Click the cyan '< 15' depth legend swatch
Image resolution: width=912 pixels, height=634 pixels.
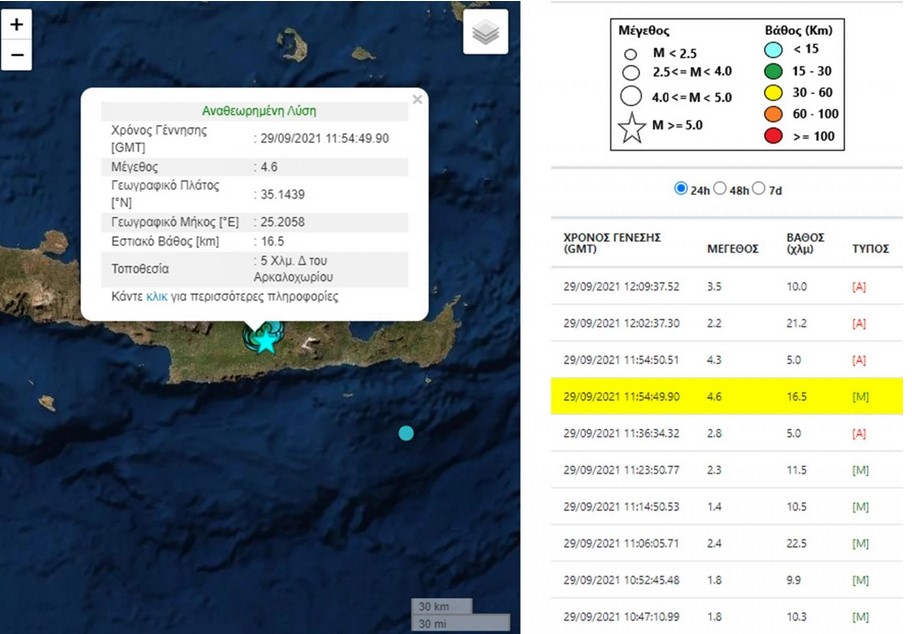point(773,49)
